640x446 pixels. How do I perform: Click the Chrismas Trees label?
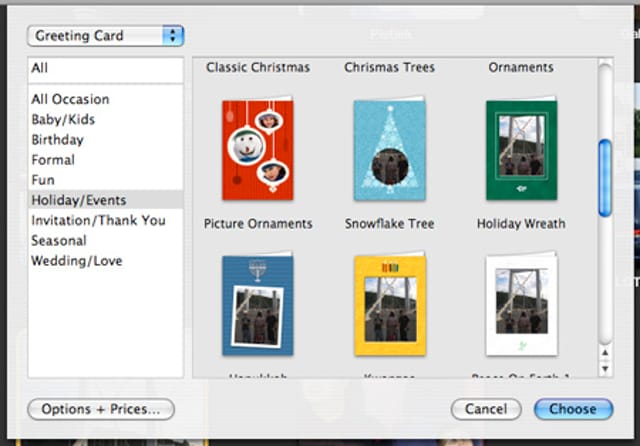pos(389,67)
